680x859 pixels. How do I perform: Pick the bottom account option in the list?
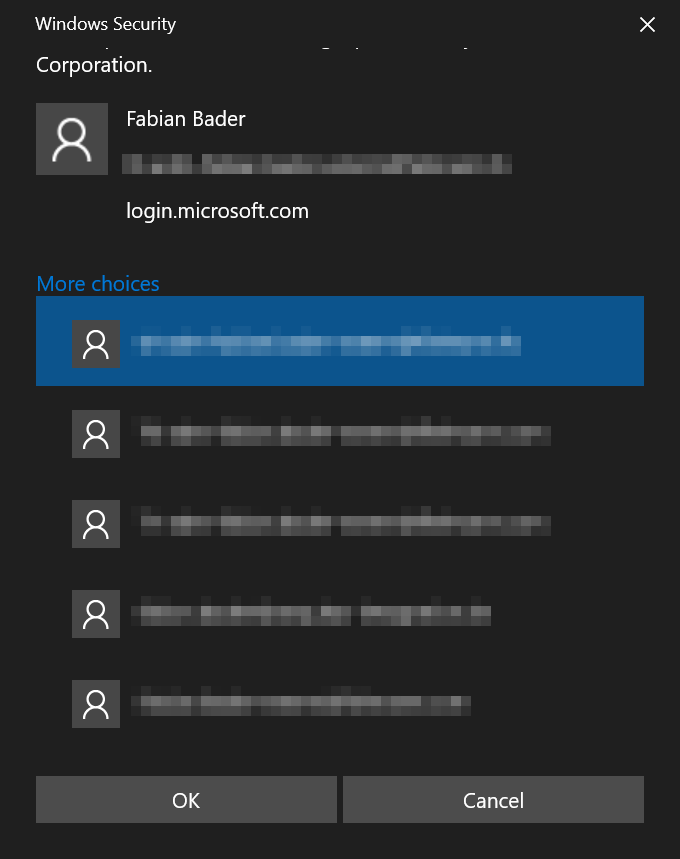pos(340,703)
